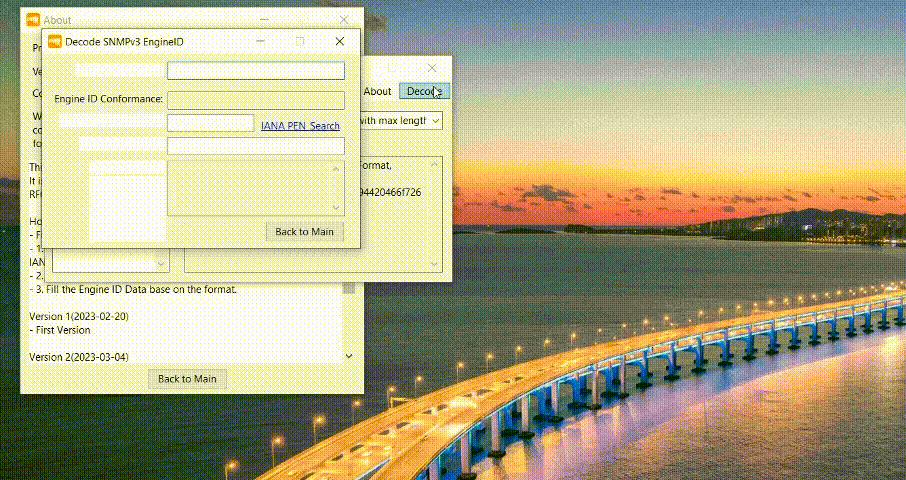
Task: Click the 'Version 2(2023-03-04)' text in the About window
Action: (79, 357)
